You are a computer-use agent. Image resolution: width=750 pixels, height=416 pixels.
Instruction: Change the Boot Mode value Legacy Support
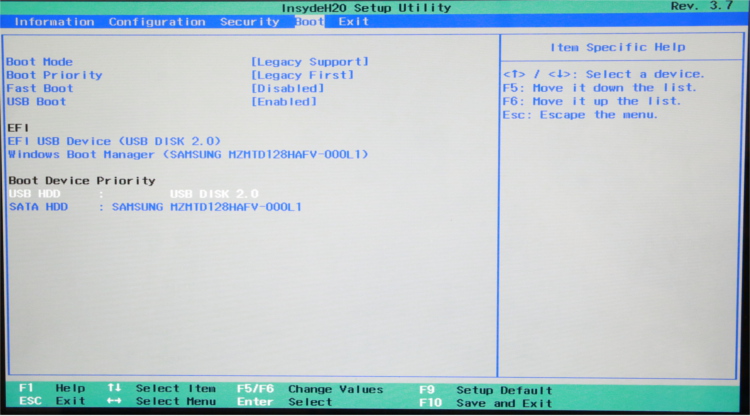(x=310, y=62)
